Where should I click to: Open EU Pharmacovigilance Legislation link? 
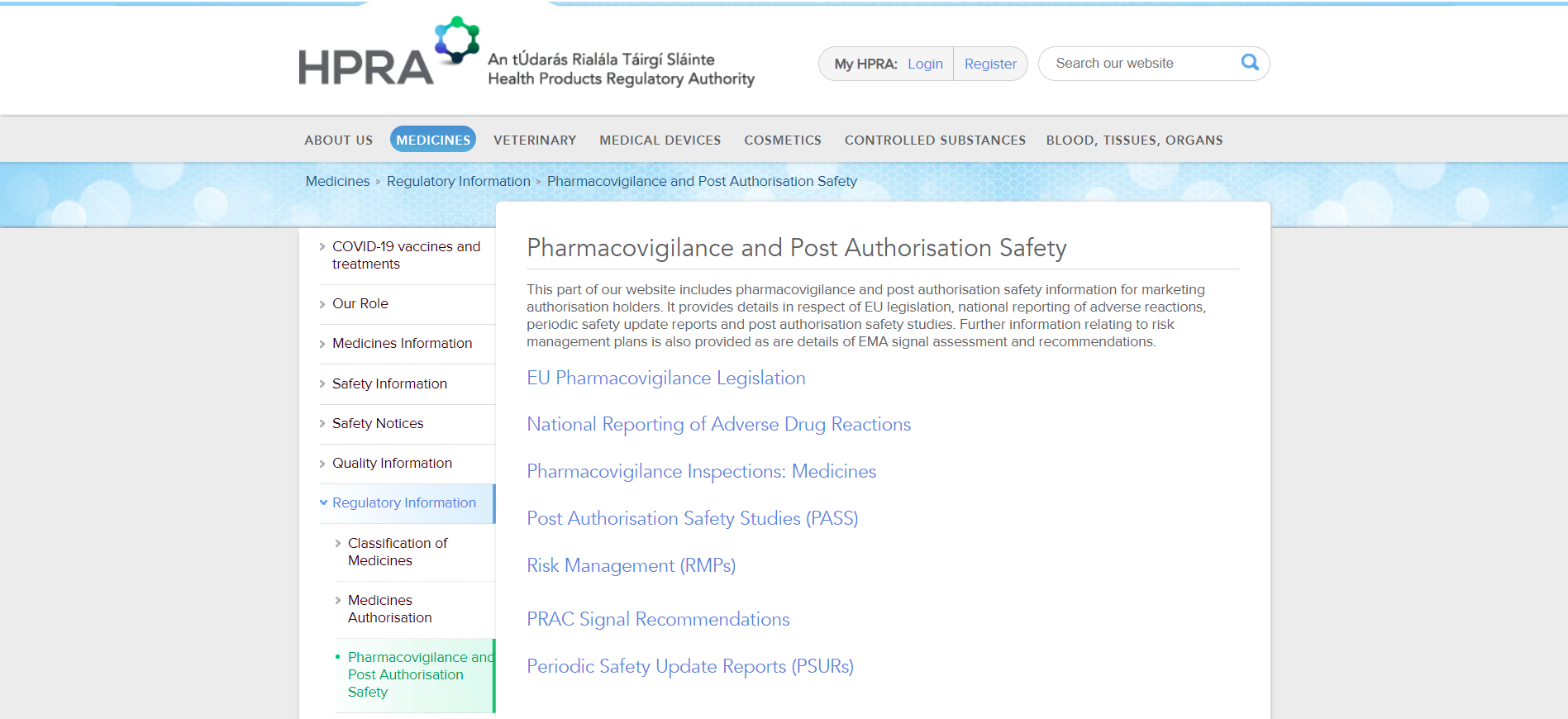665,378
